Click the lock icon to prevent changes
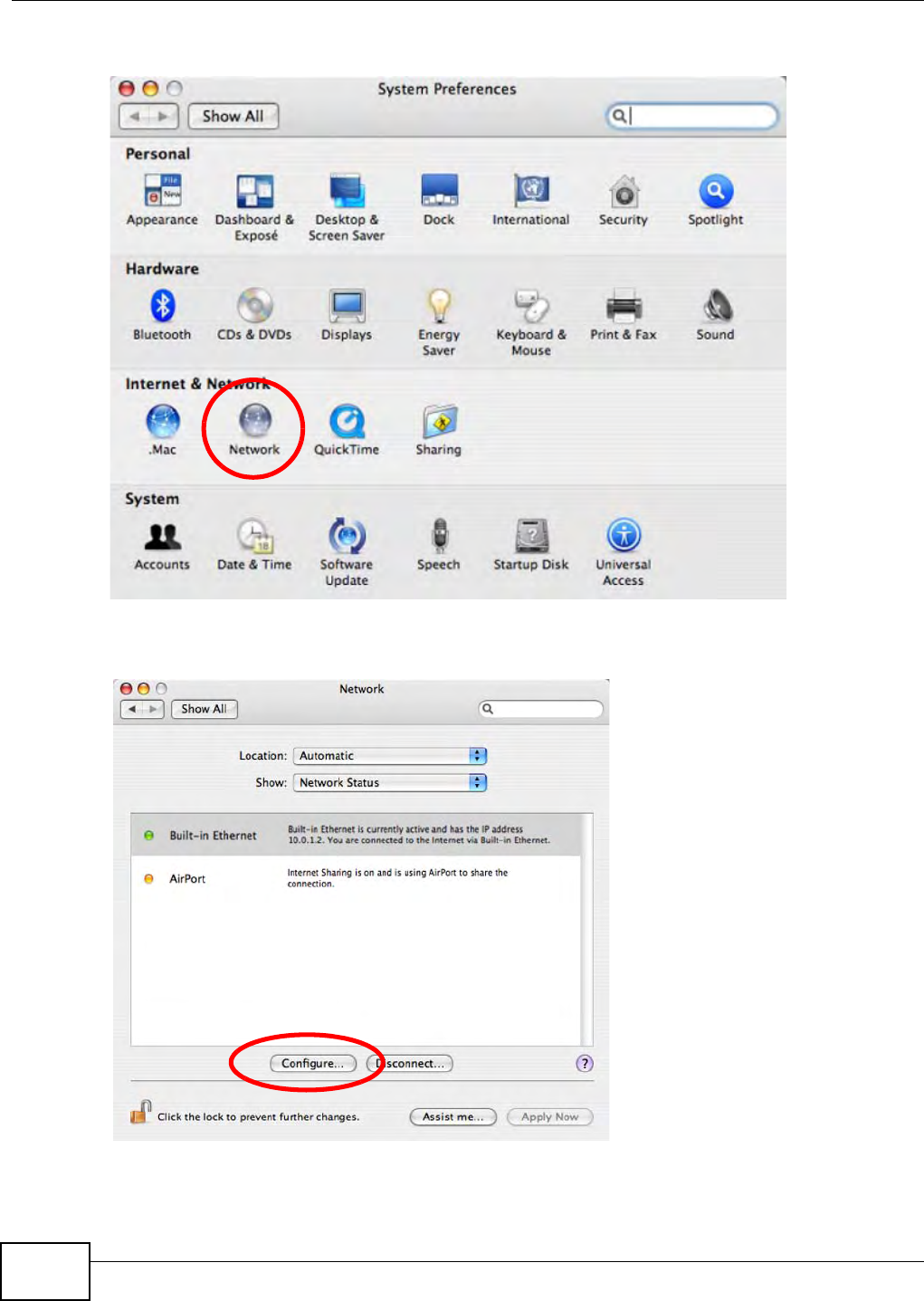The height and width of the screenshot is (1301, 924). [x=140, y=1113]
